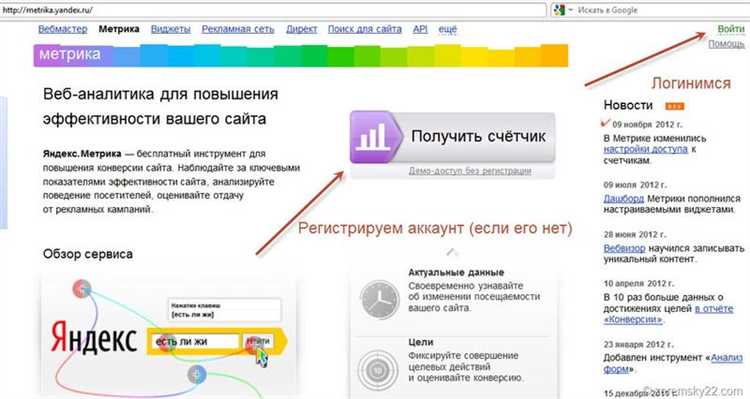The width and height of the screenshot is (750, 399).
Task: Click the 10 апреля 2012 г. date
Action: point(638,283)
